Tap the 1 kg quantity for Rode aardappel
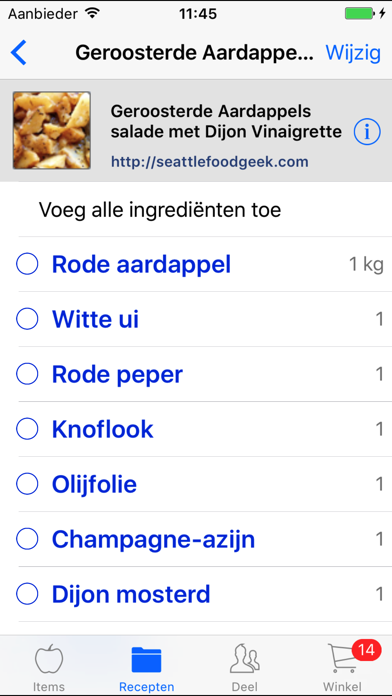 tap(366, 265)
